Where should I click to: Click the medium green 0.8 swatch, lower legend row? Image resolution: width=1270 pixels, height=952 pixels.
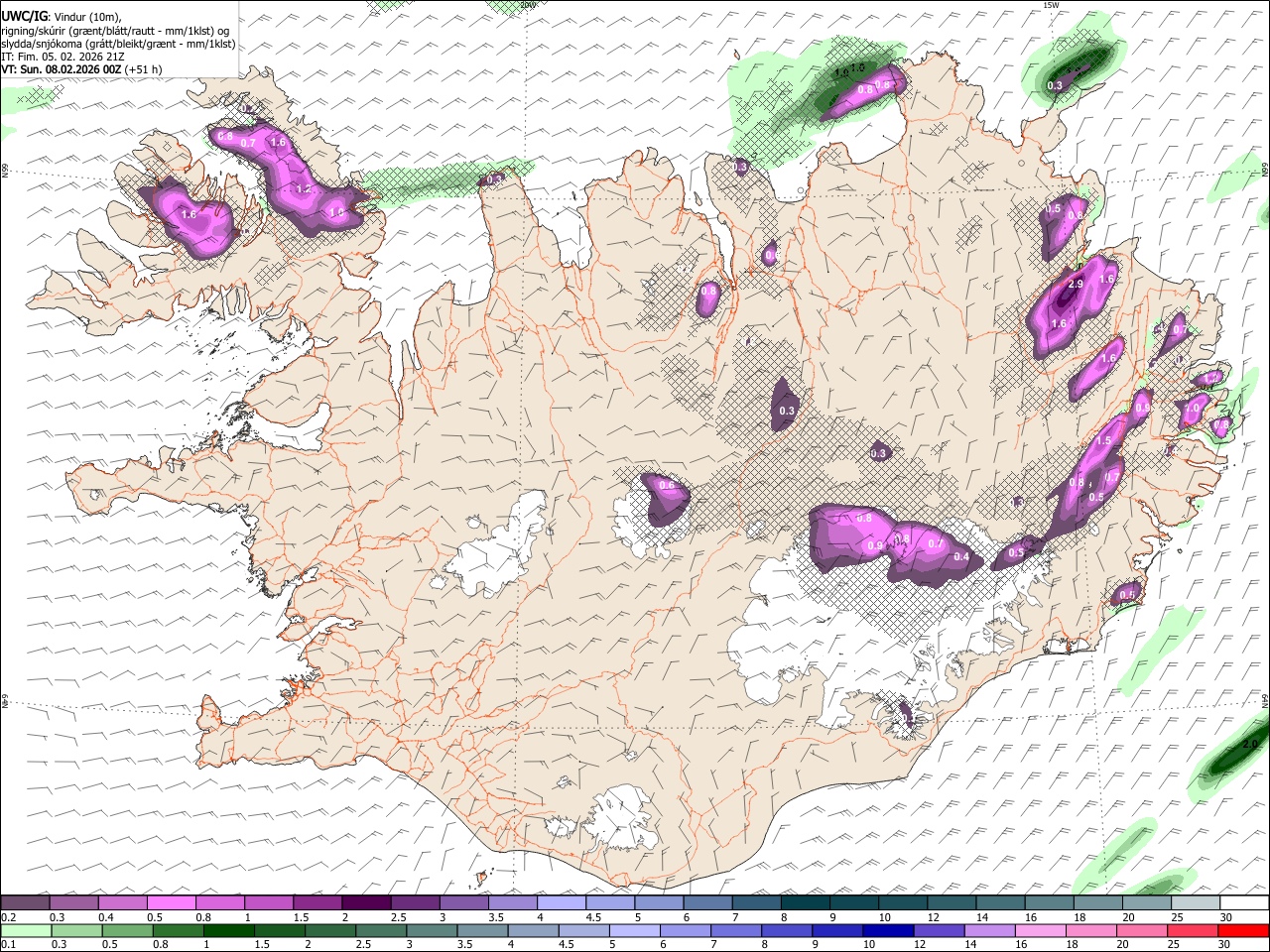[179, 930]
